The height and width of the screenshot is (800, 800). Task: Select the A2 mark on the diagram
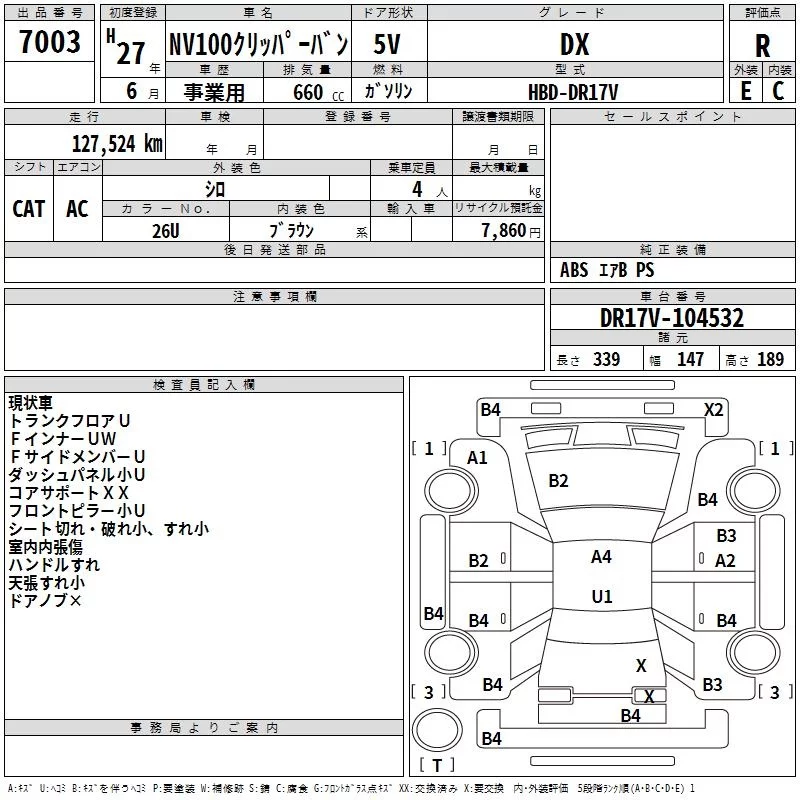[725, 561]
